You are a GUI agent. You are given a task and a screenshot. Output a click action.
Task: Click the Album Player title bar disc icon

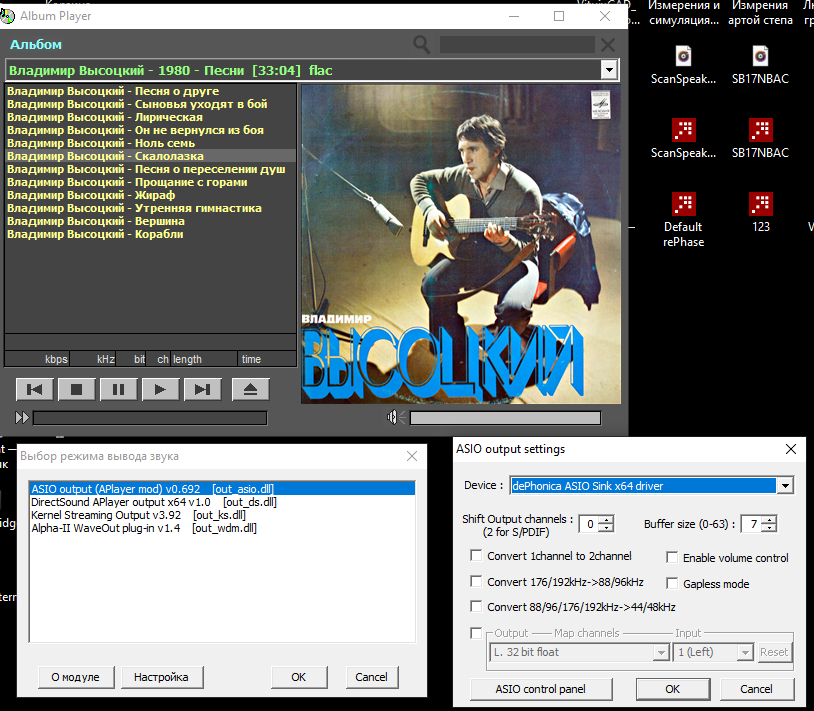[7, 16]
